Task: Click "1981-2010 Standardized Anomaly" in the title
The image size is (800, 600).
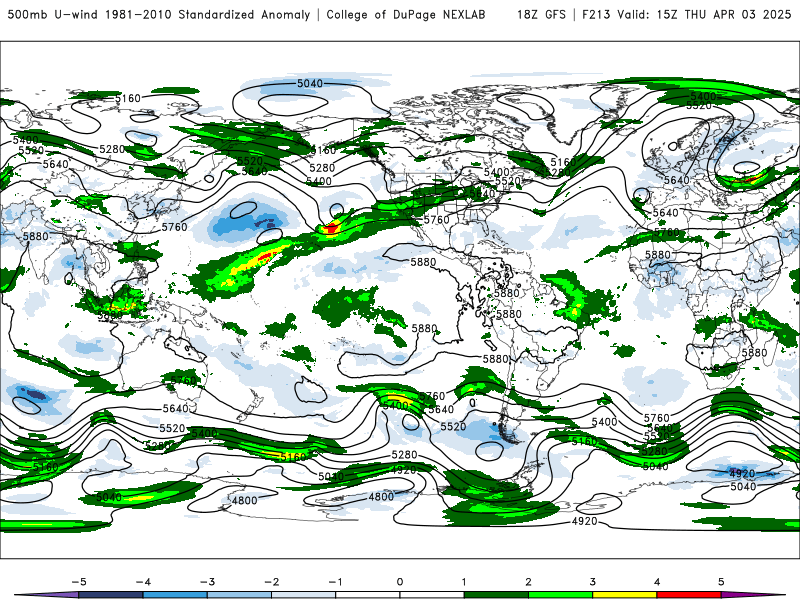Action: [208, 14]
